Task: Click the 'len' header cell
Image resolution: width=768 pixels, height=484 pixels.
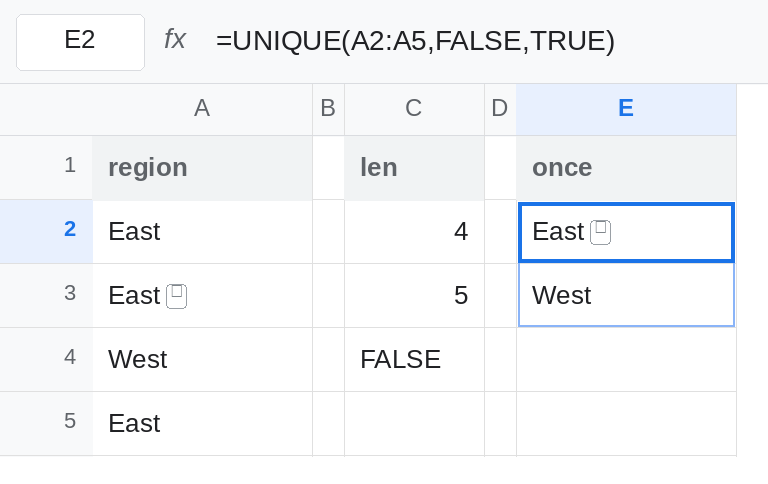Action: [414, 168]
